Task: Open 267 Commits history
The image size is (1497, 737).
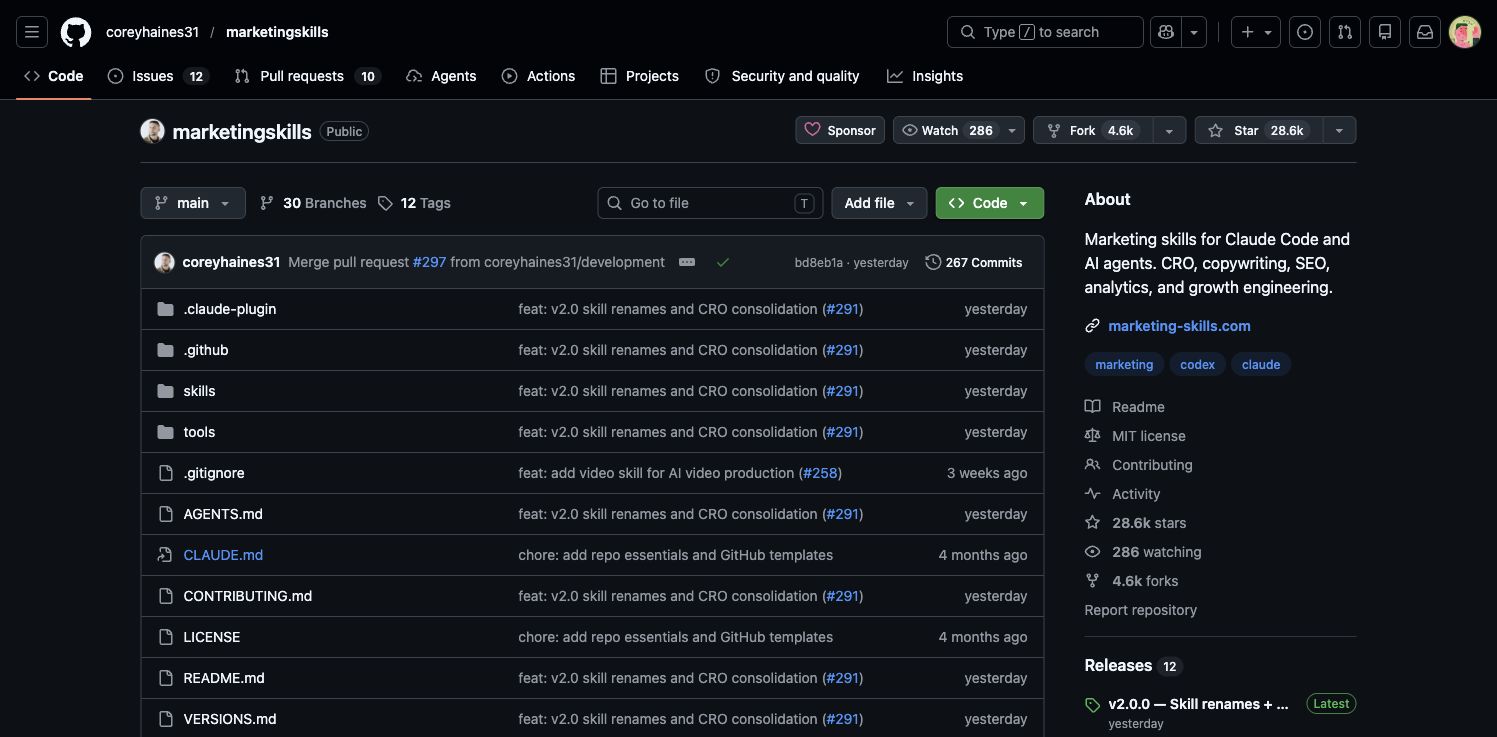Action: click(974, 262)
